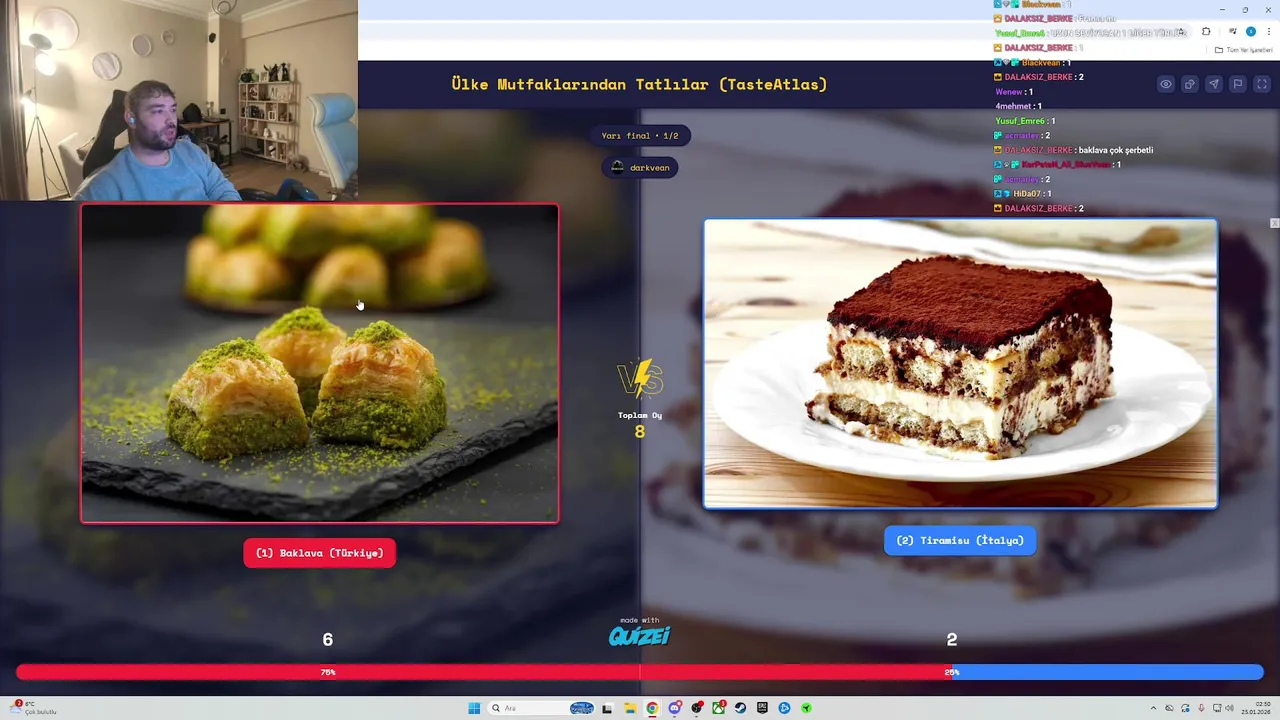This screenshot has height=720, width=1280.
Task: Open the Tüm Yer İşaretleri bookmarks folder
Action: (x=1244, y=50)
